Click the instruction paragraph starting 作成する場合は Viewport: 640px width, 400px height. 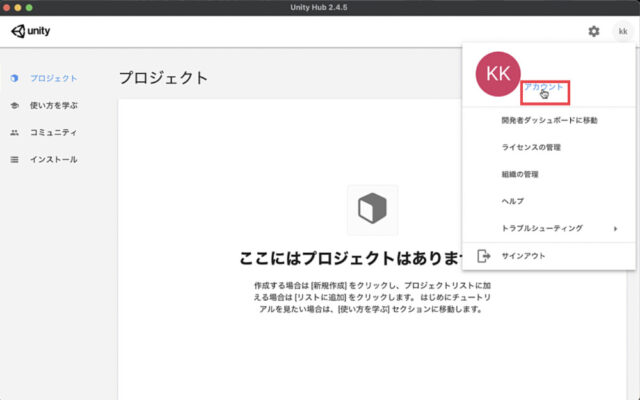372,297
